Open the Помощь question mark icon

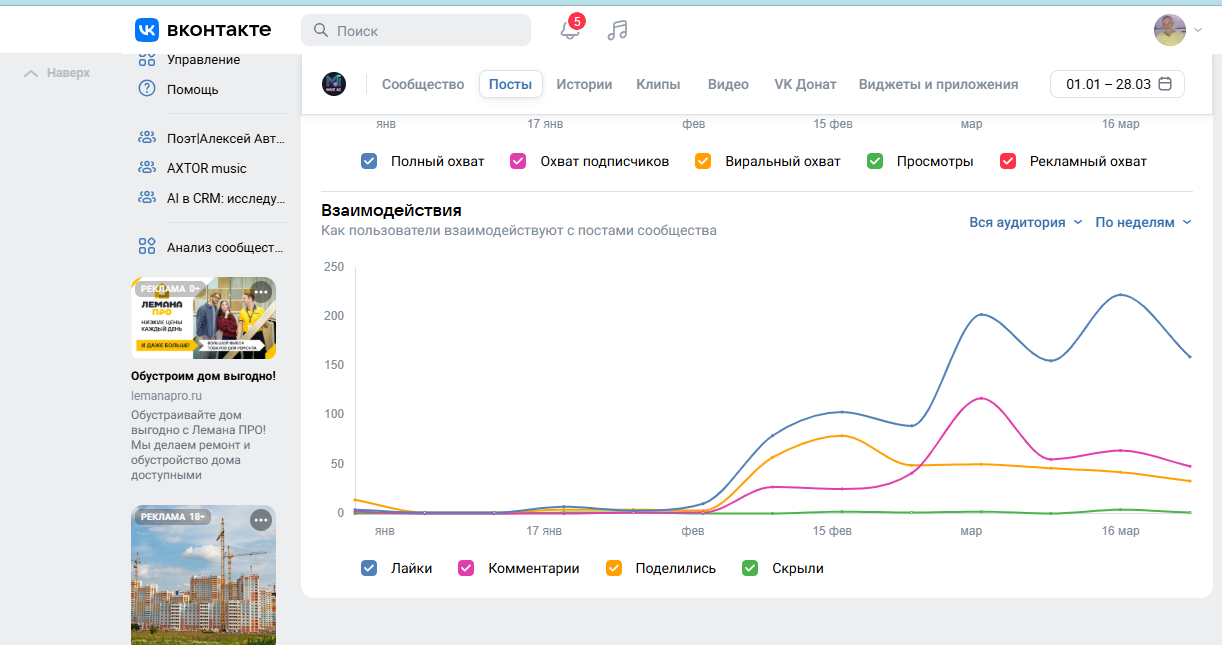pos(147,89)
